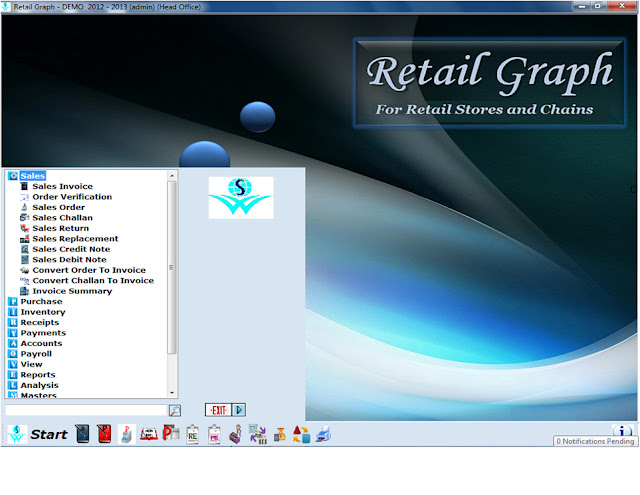Open Sales Challan entry
The image size is (640, 495).
pyautogui.click(x=62, y=218)
